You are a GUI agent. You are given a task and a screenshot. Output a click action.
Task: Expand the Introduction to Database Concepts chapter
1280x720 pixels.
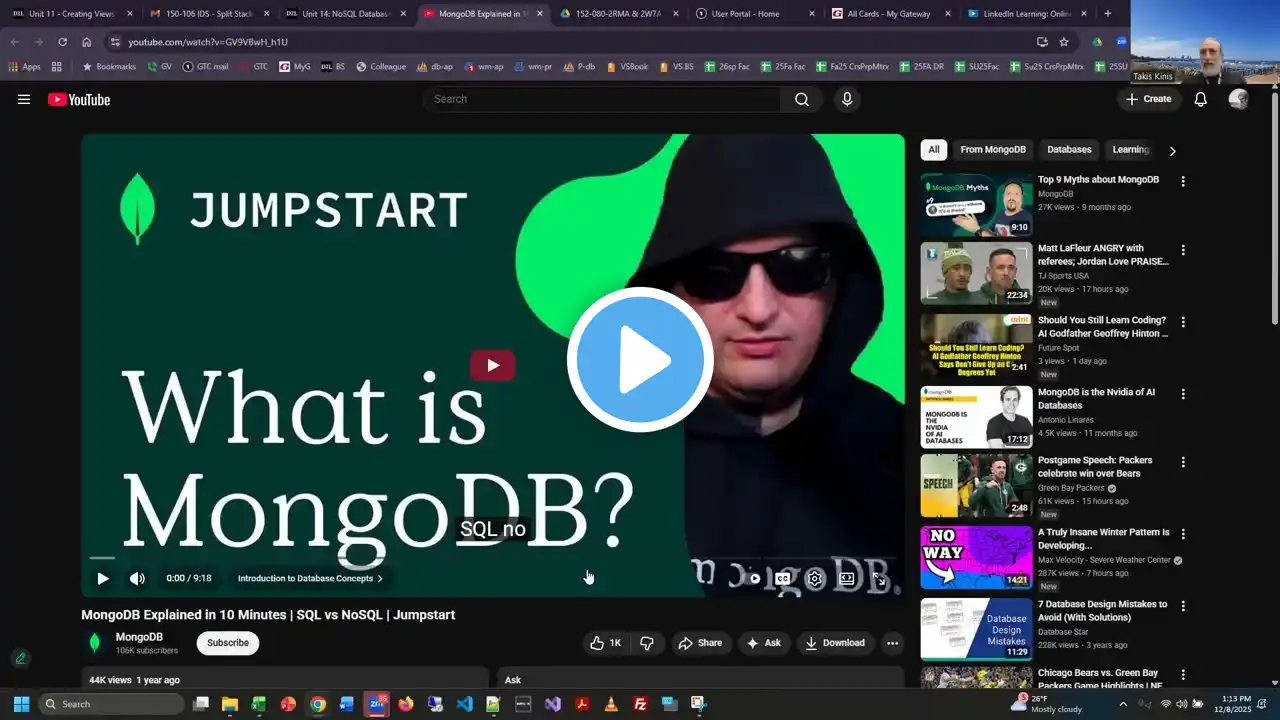pos(310,578)
